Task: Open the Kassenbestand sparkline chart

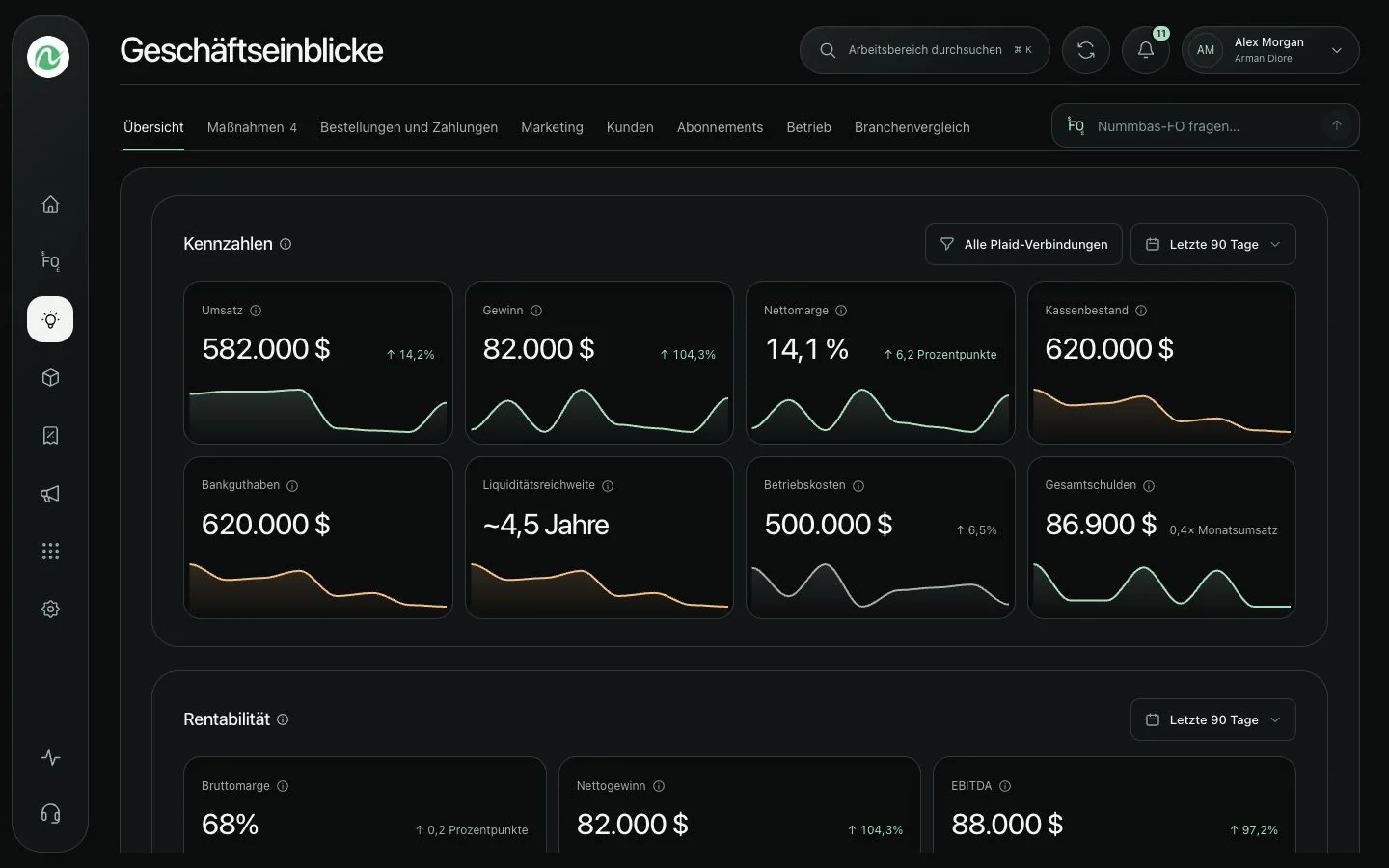Action: click(1161, 412)
